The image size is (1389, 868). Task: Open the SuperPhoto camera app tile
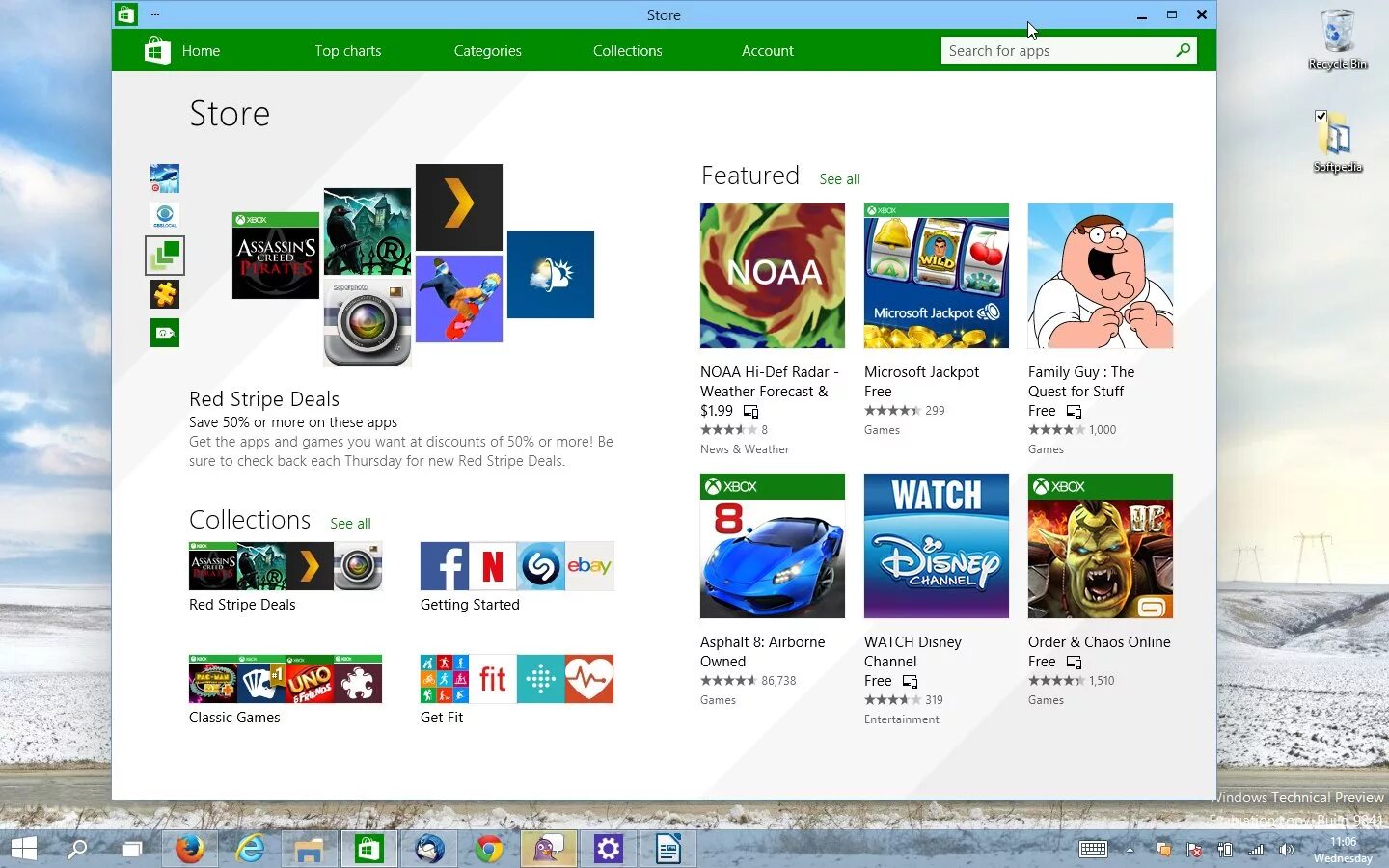368,323
